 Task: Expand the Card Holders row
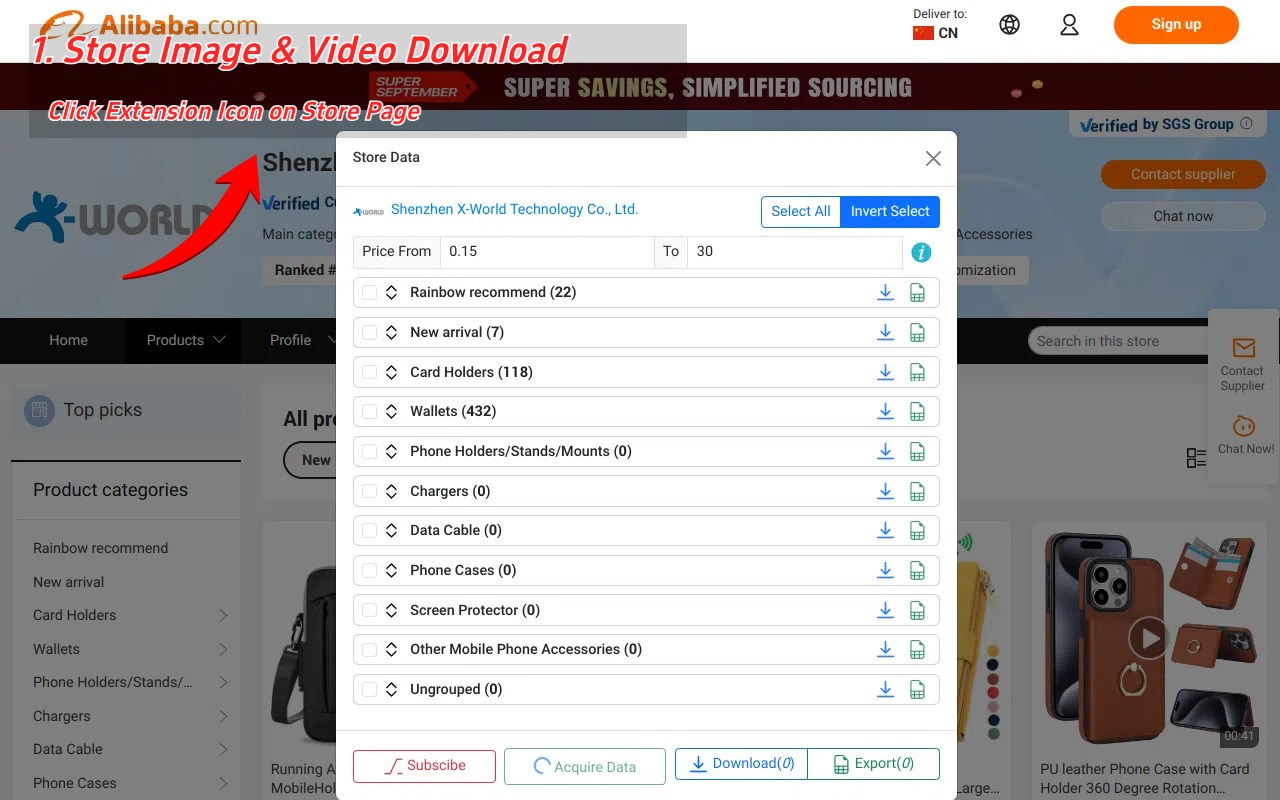click(x=392, y=372)
